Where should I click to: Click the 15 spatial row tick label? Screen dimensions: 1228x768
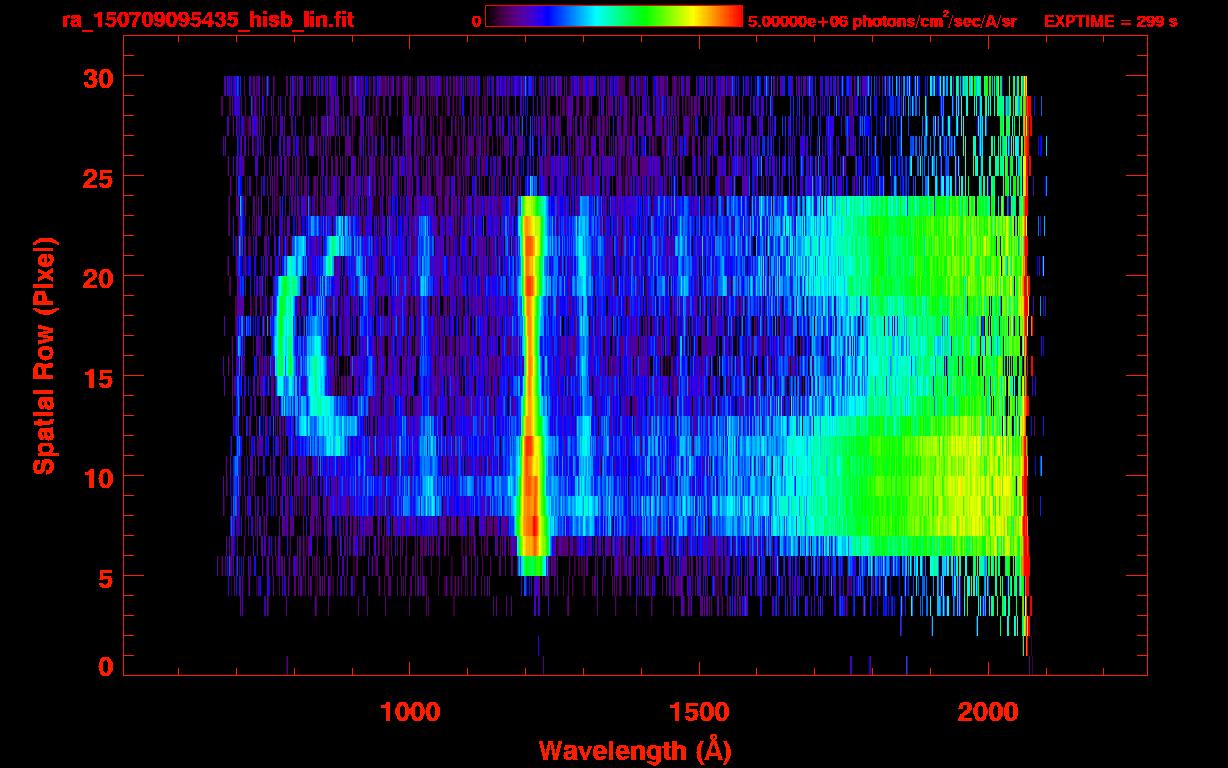tap(98, 377)
